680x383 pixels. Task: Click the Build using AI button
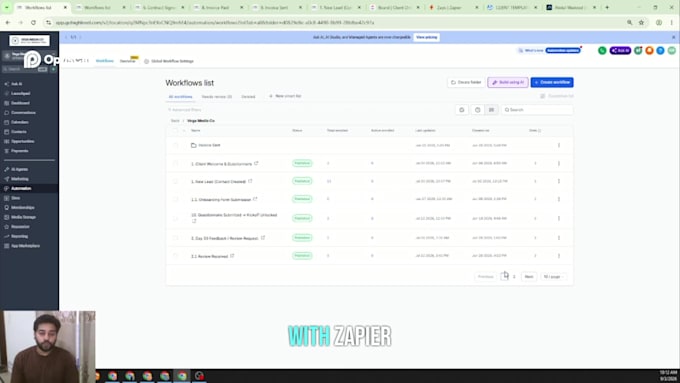pos(508,82)
